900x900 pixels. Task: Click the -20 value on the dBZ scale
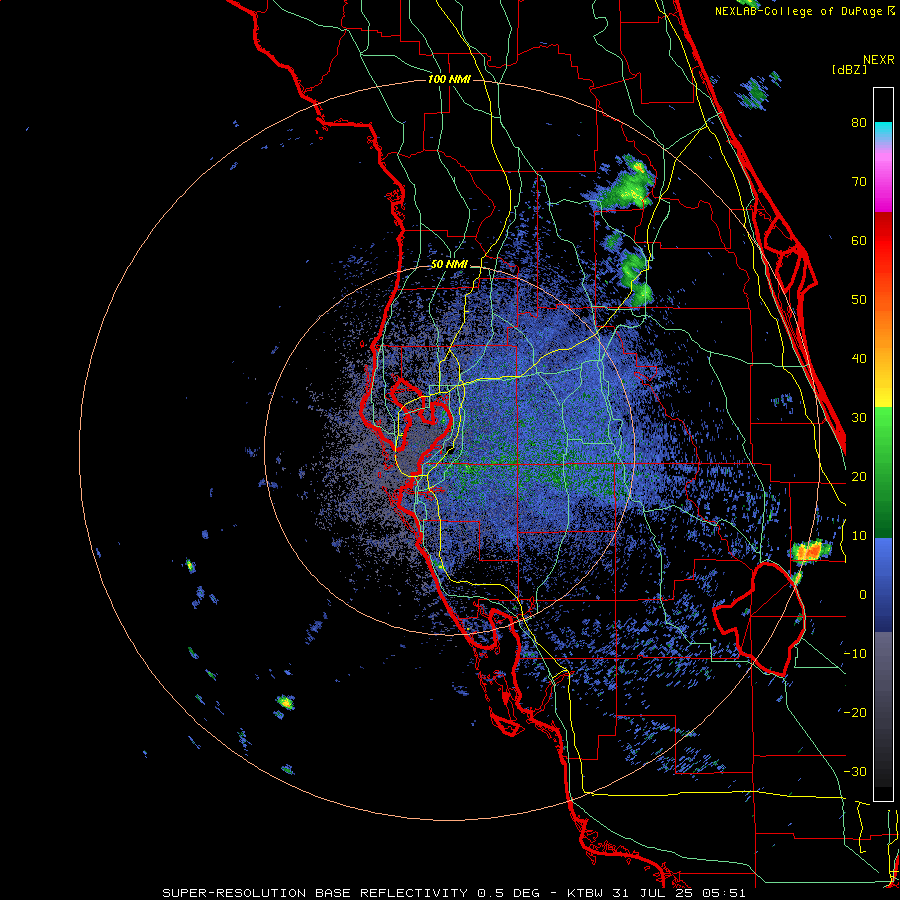[x=855, y=713]
